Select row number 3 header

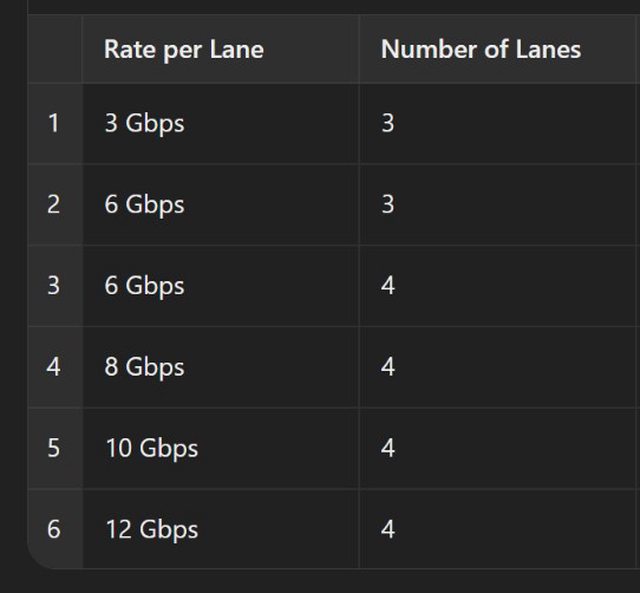click(54, 285)
